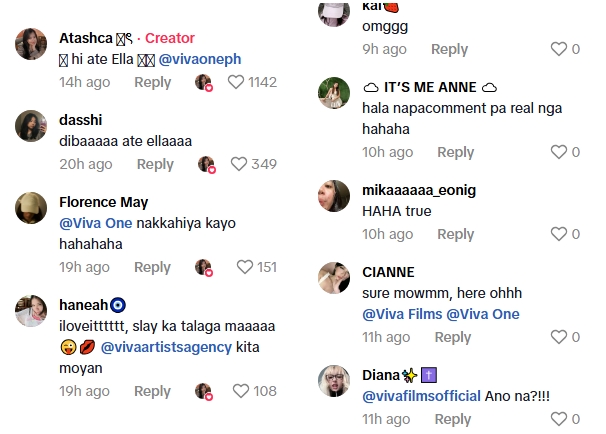Visit @vivafilmsofficial mention in Diana's comment

coord(421,396)
